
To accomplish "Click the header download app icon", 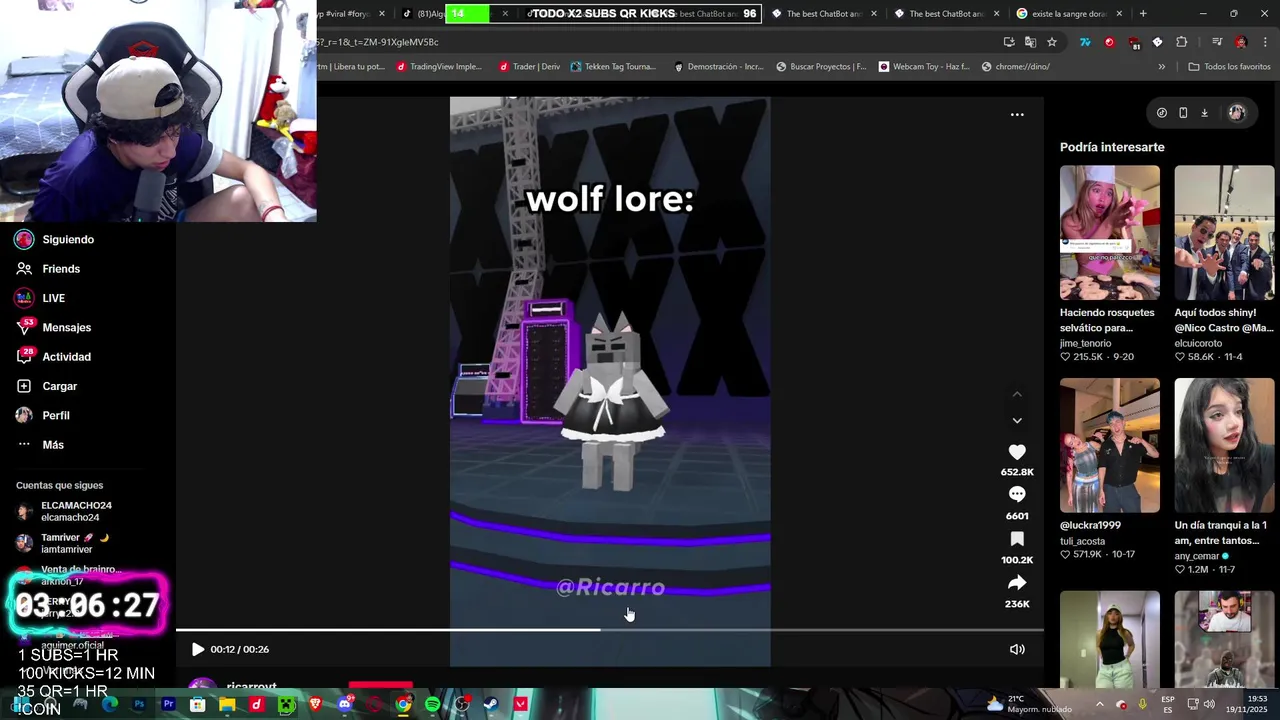I will pos(1204,113).
